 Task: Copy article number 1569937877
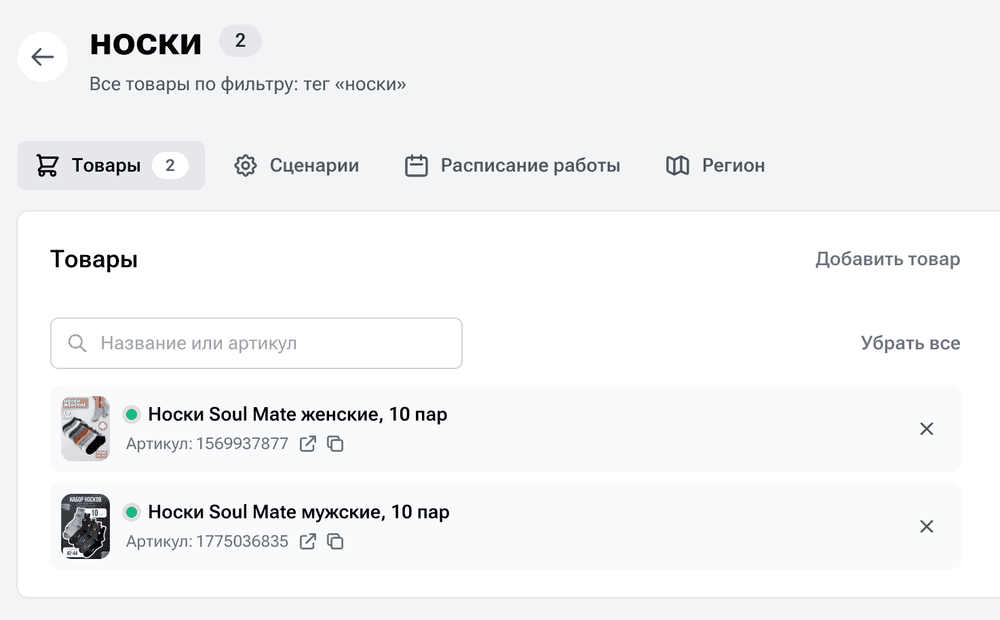tap(335, 443)
